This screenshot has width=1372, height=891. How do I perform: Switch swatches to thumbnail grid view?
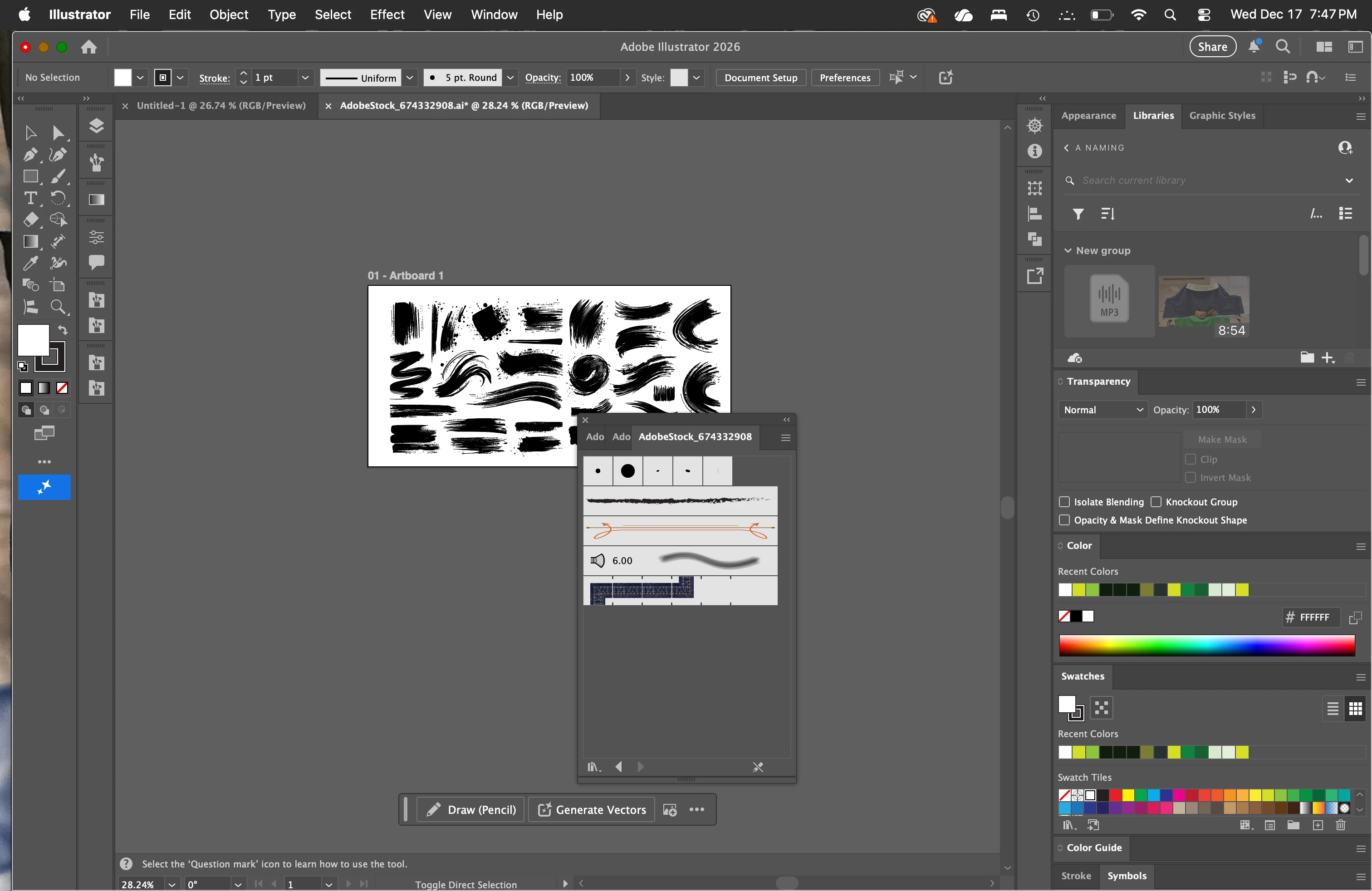click(x=1355, y=708)
